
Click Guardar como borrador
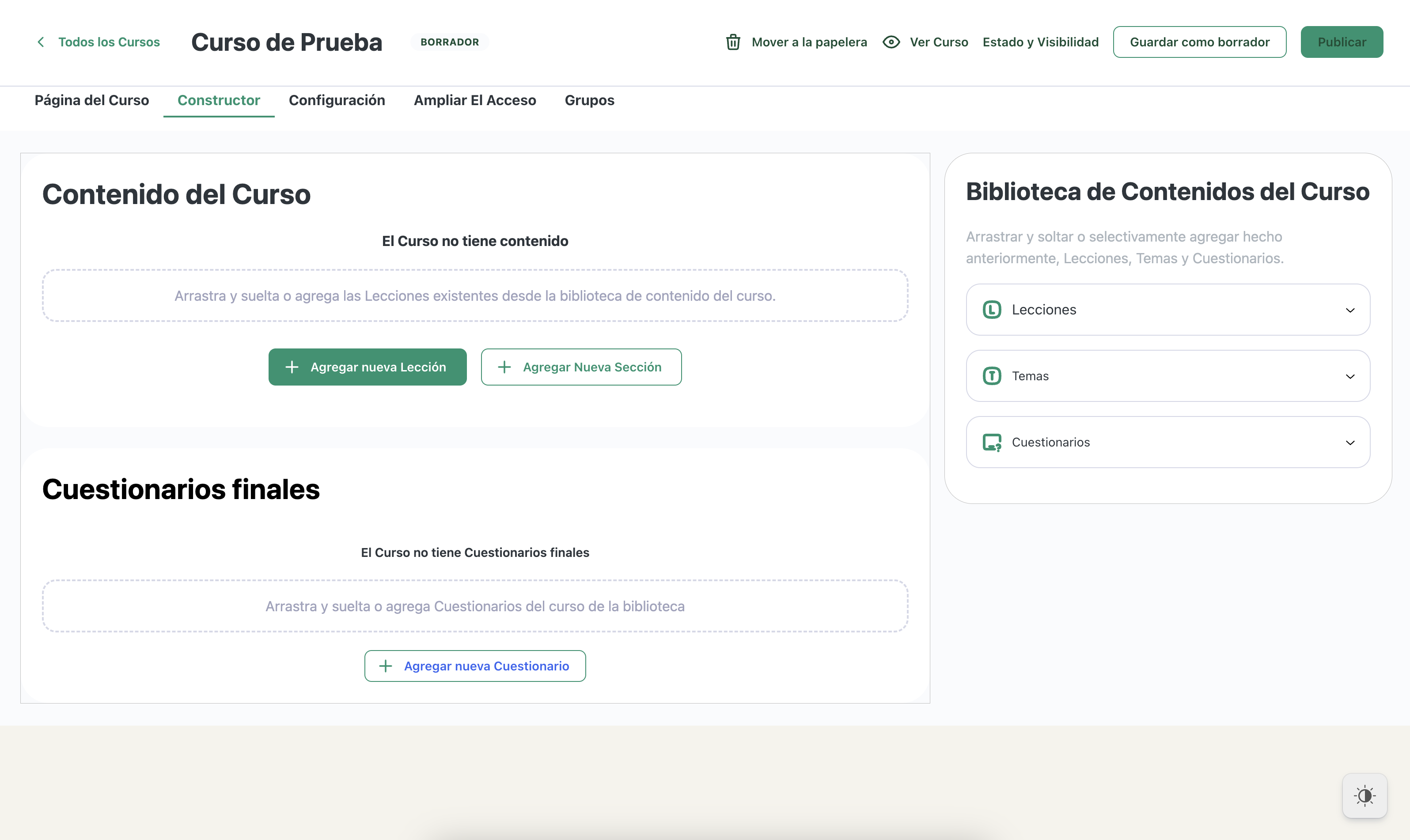click(x=1199, y=42)
